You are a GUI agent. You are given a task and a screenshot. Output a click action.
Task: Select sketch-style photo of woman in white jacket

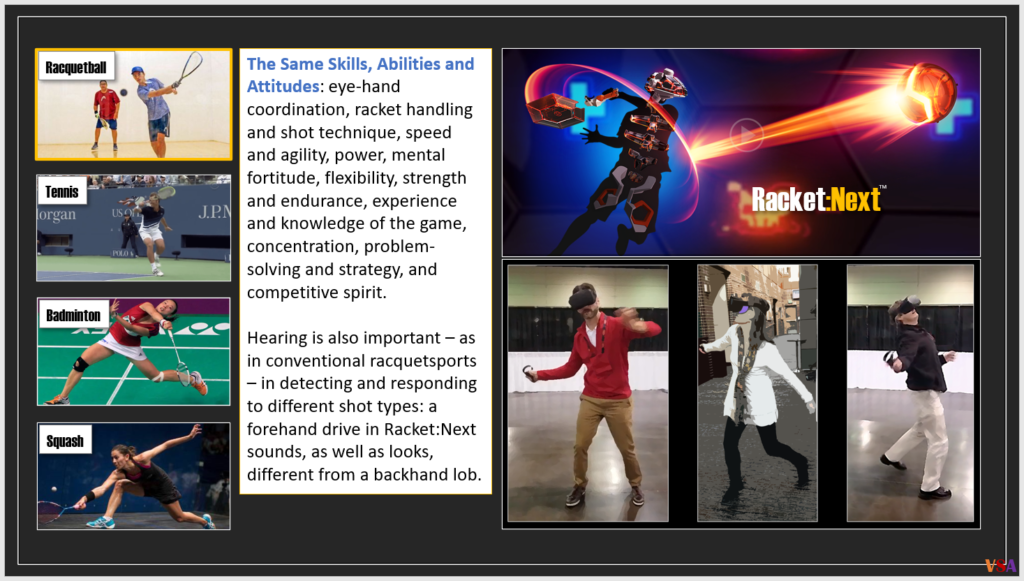[x=757, y=392]
